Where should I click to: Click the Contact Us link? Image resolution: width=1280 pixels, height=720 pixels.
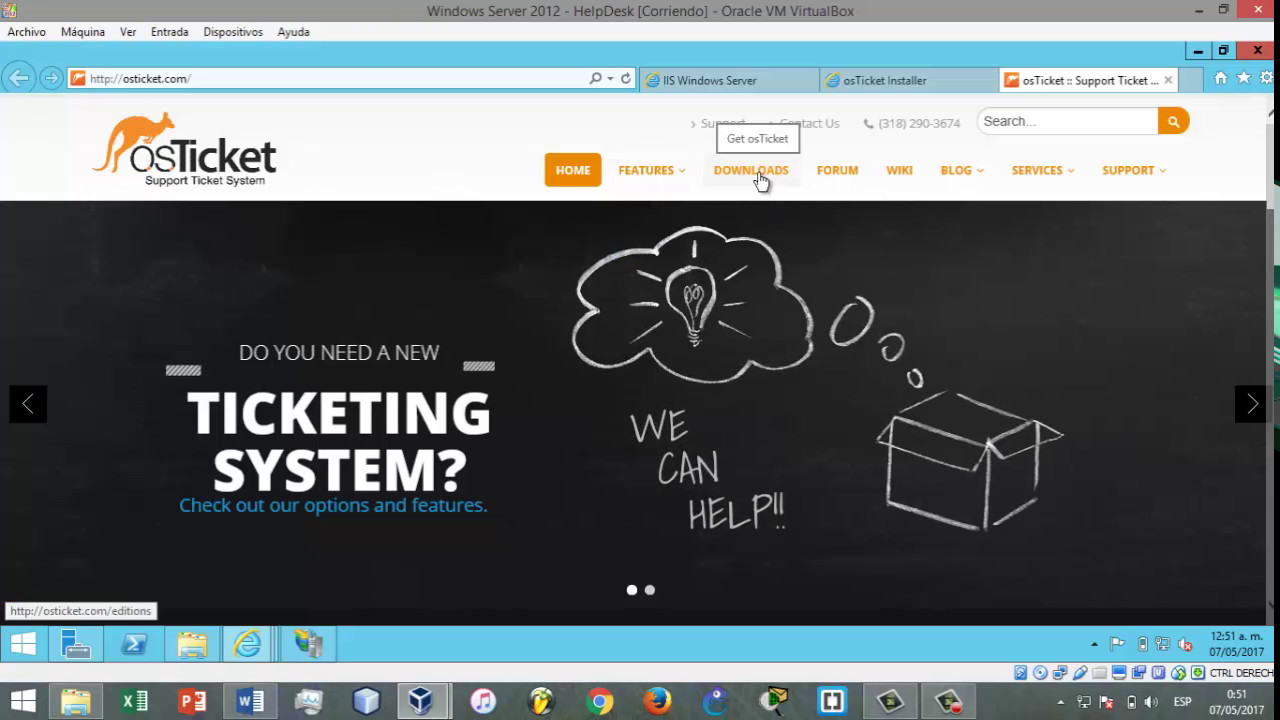(809, 124)
